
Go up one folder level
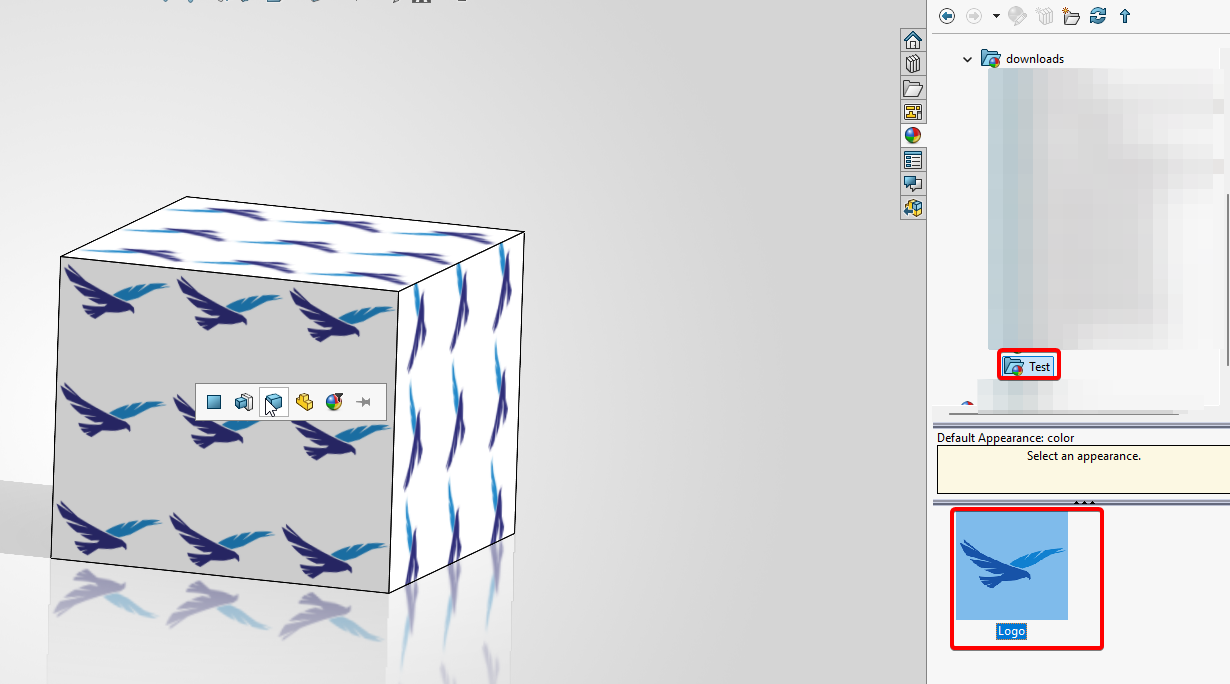click(1125, 16)
